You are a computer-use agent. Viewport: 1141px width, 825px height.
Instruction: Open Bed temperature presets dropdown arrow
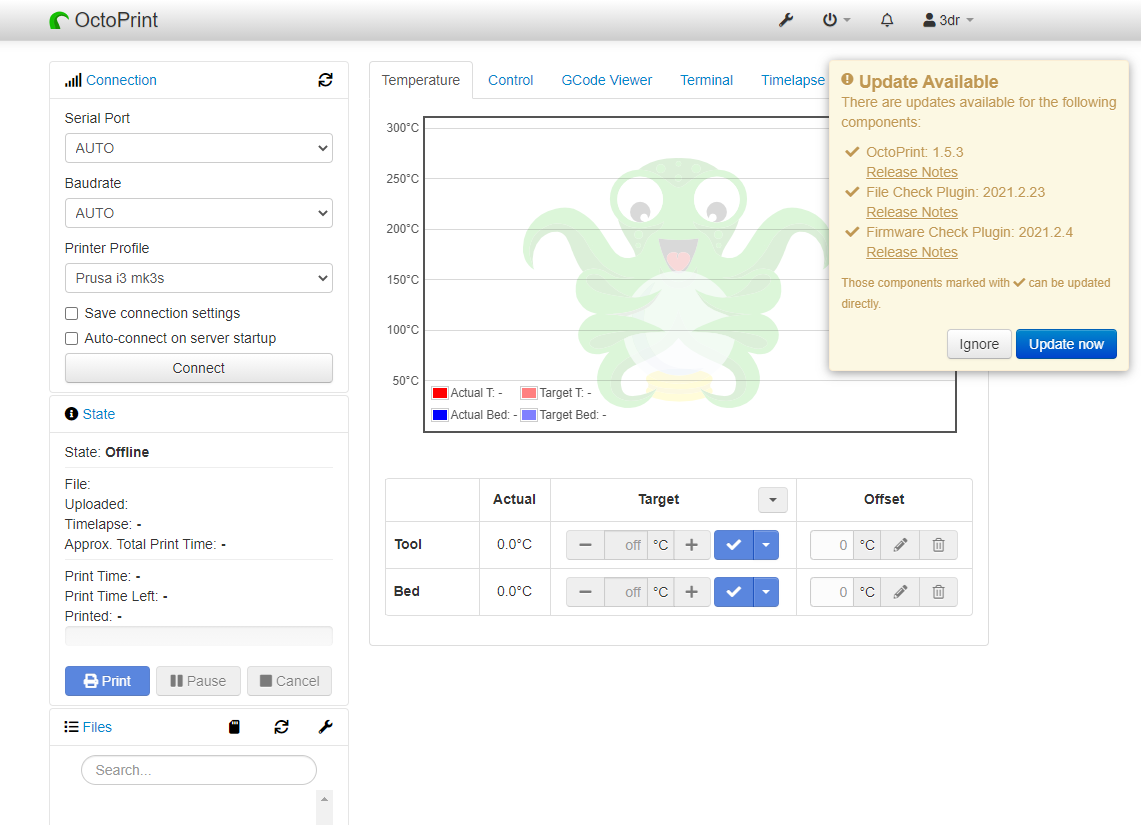[766, 592]
